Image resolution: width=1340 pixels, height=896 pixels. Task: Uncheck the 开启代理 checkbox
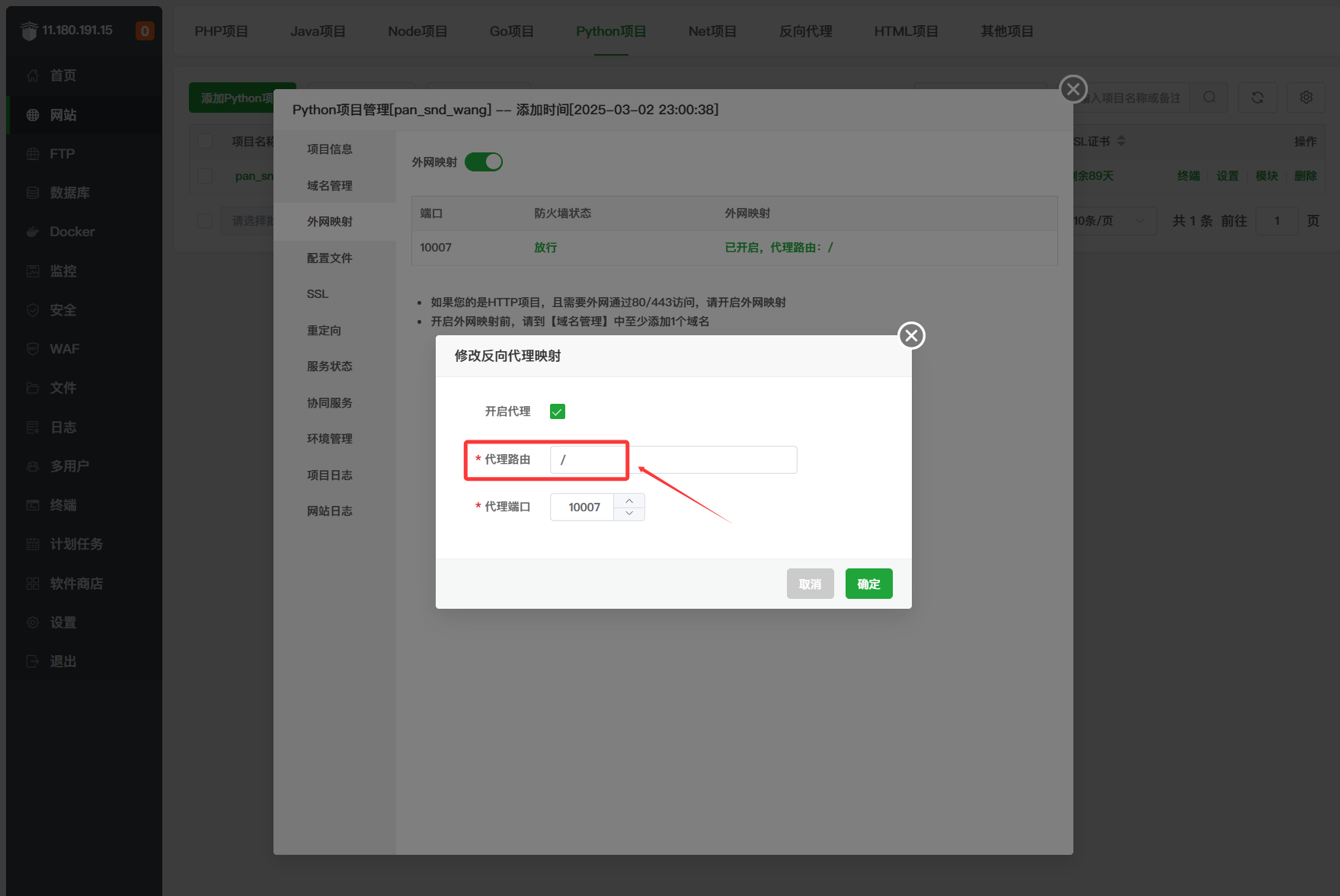pos(558,411)
